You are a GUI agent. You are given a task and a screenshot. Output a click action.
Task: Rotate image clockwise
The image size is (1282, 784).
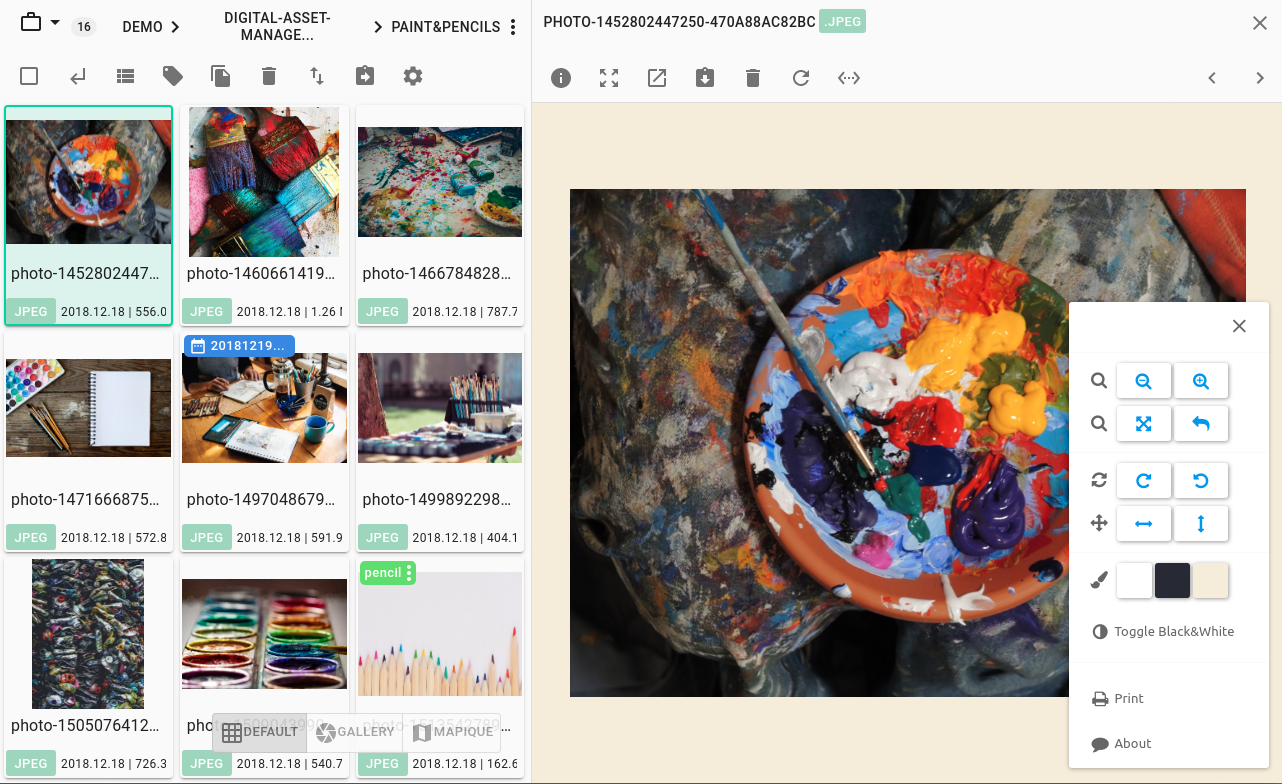[x=1143, y=481]
